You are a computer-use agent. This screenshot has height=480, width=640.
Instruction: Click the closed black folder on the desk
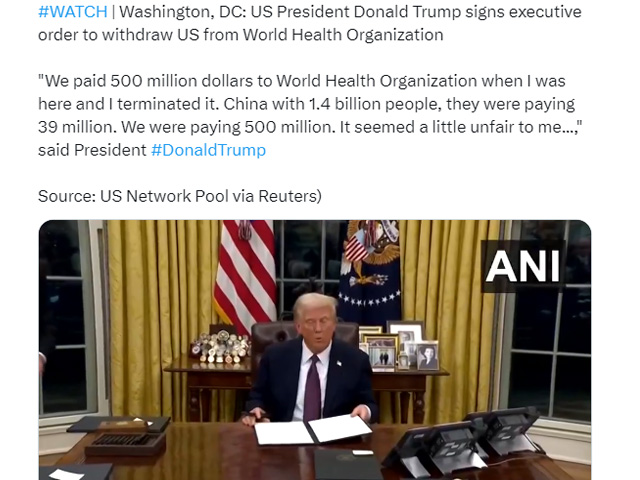[x=347, y=464]
